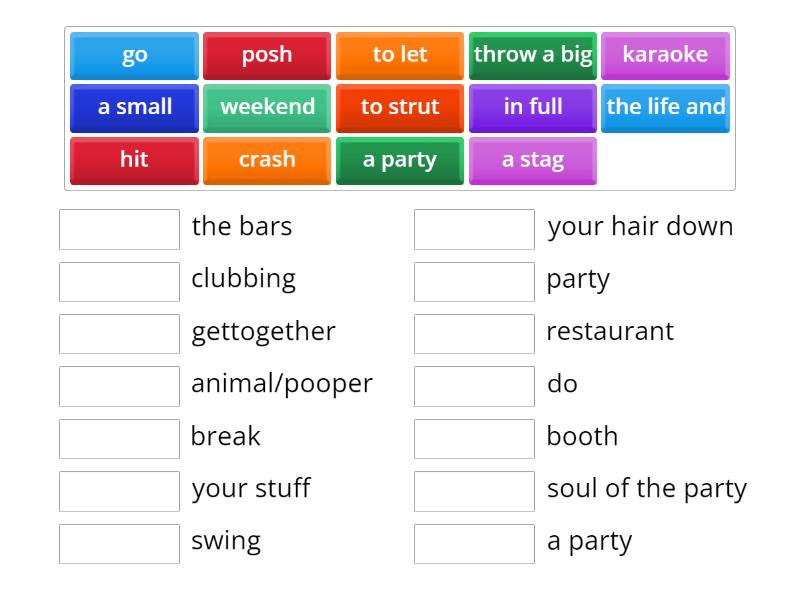Image resolution: width=800 pixels, height=600 pixels.
Task: Select the "go" word tile
Action: [x=133, y=55]
